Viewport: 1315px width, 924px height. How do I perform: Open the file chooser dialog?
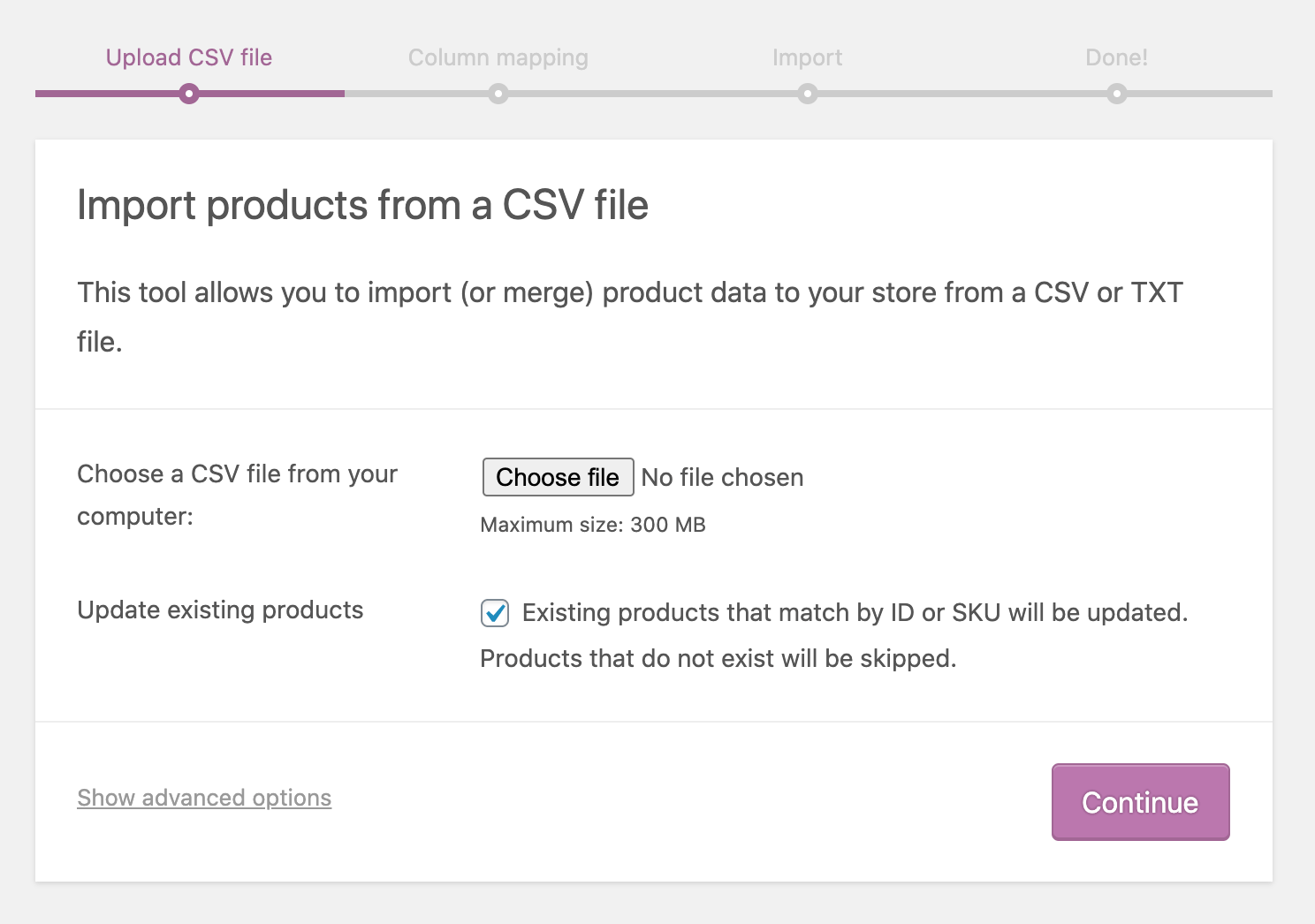pyautogui.click(x=557, y=477)
